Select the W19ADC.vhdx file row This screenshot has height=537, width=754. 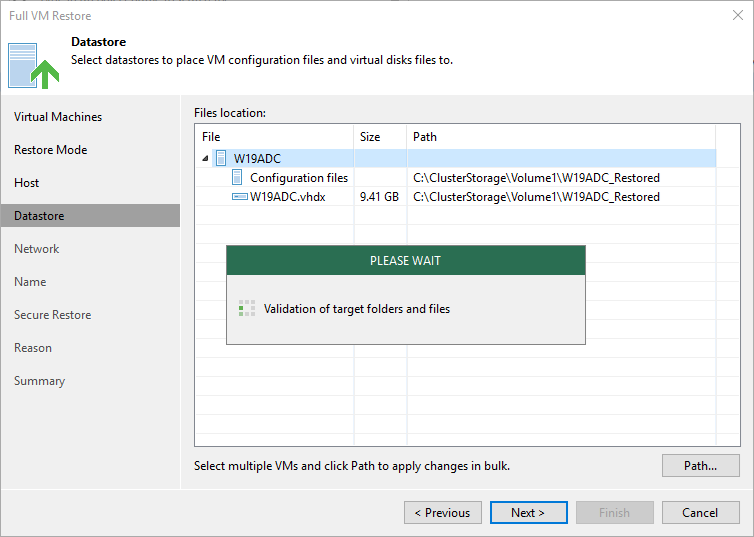tap(455, 197)
